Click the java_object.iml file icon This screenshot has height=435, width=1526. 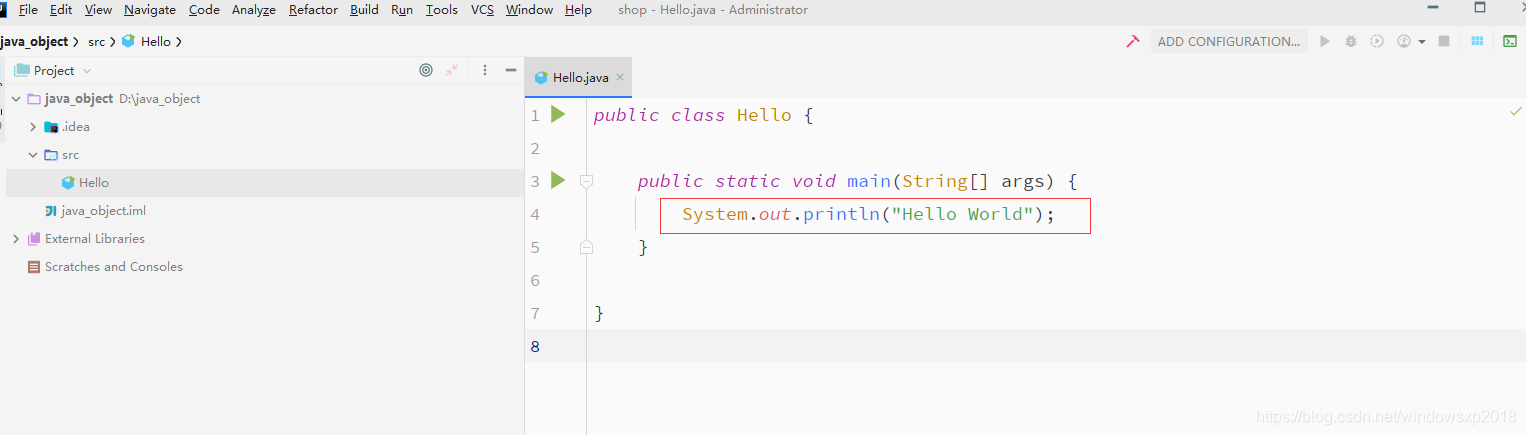point(51,211)
